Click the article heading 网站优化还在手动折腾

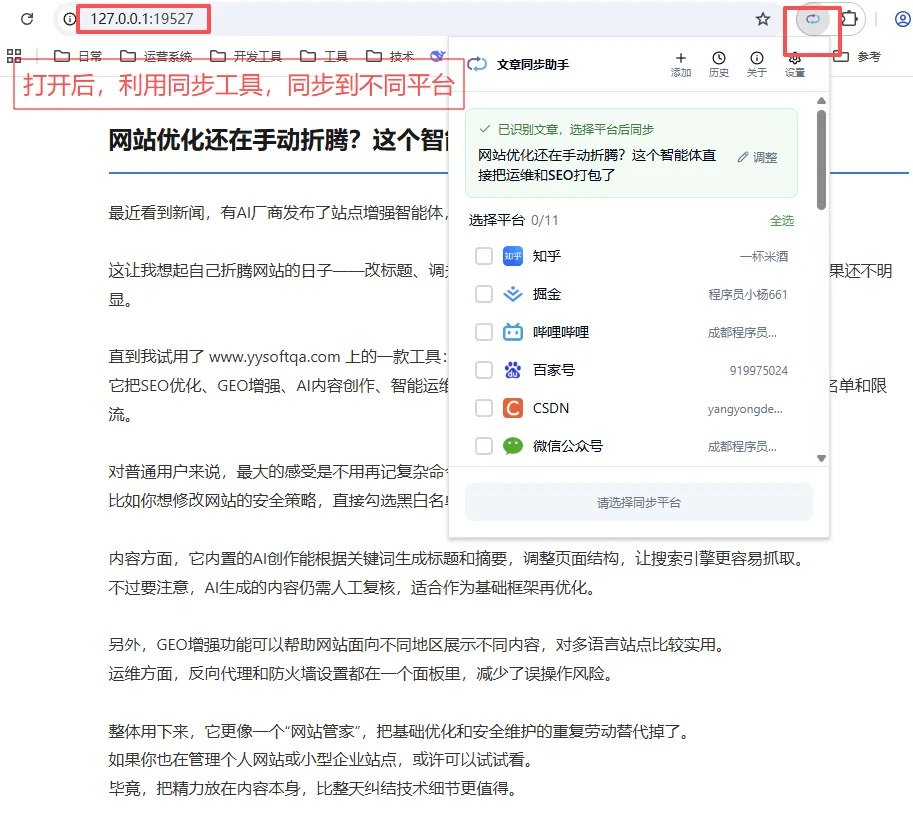click(x=278, y=140)
